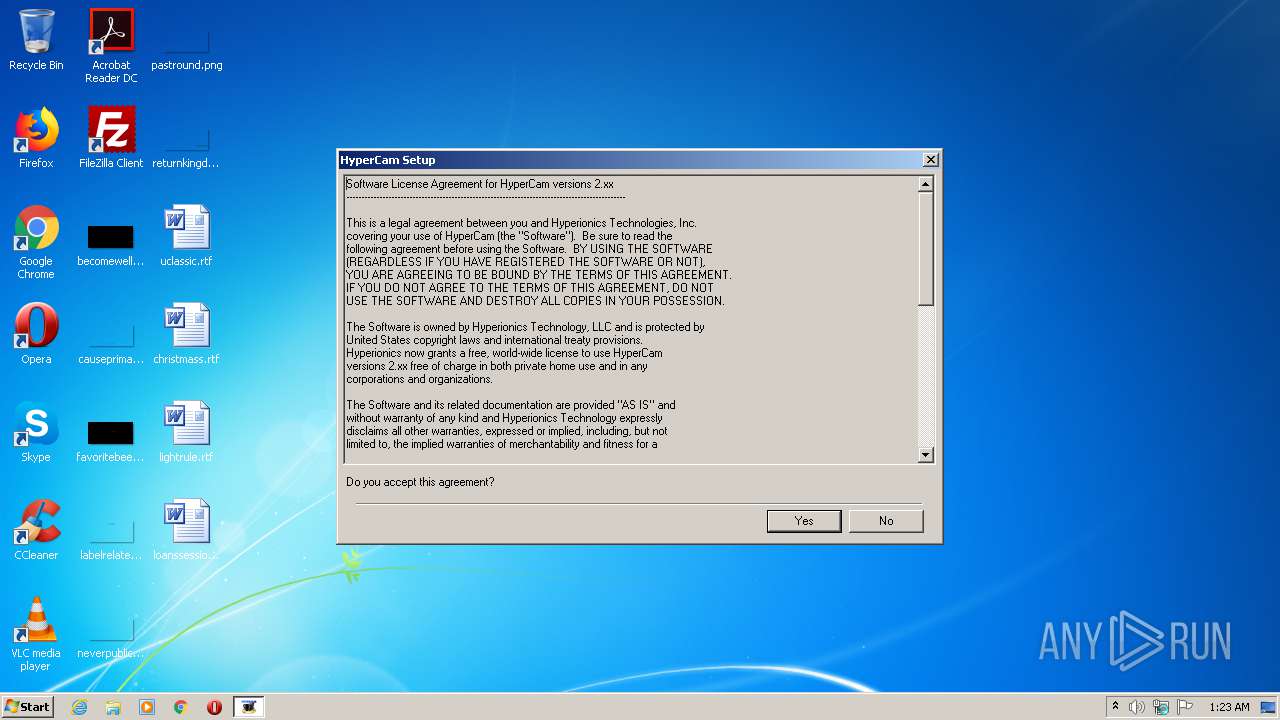Image resolution: width=1280 pixels, height=720 pixels.
Task: Open Action Center flag icon
Action: click(x=1185, y=707)
